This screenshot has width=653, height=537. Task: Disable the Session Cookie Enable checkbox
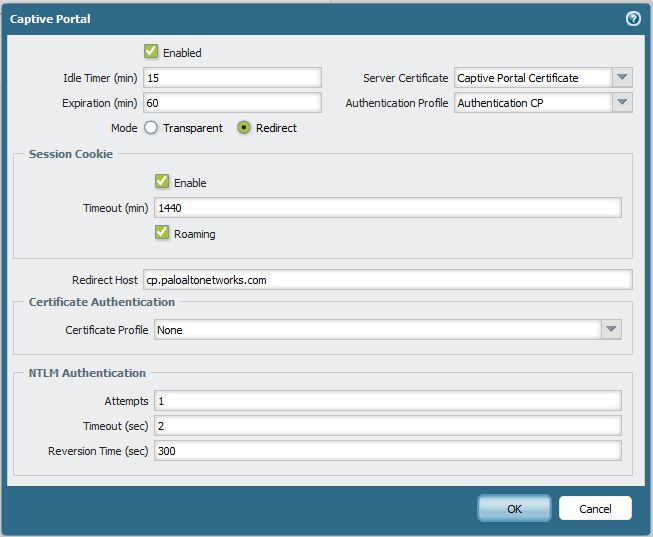click(162, 182)
